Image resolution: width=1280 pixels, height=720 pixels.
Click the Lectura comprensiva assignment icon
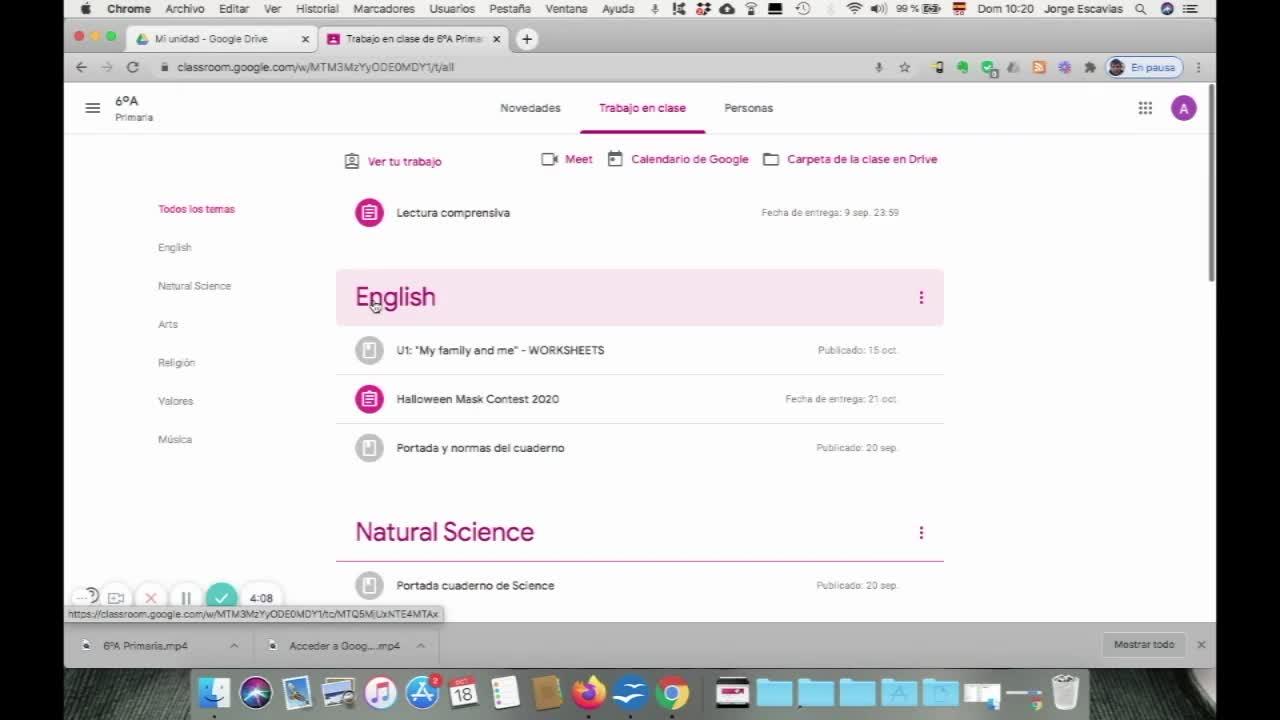point(369,213)
